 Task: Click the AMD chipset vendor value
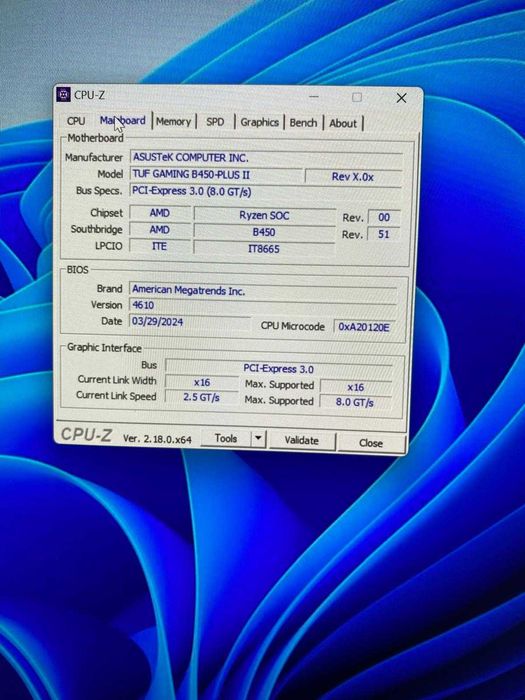pyautogui.click(x=160, y=213)
